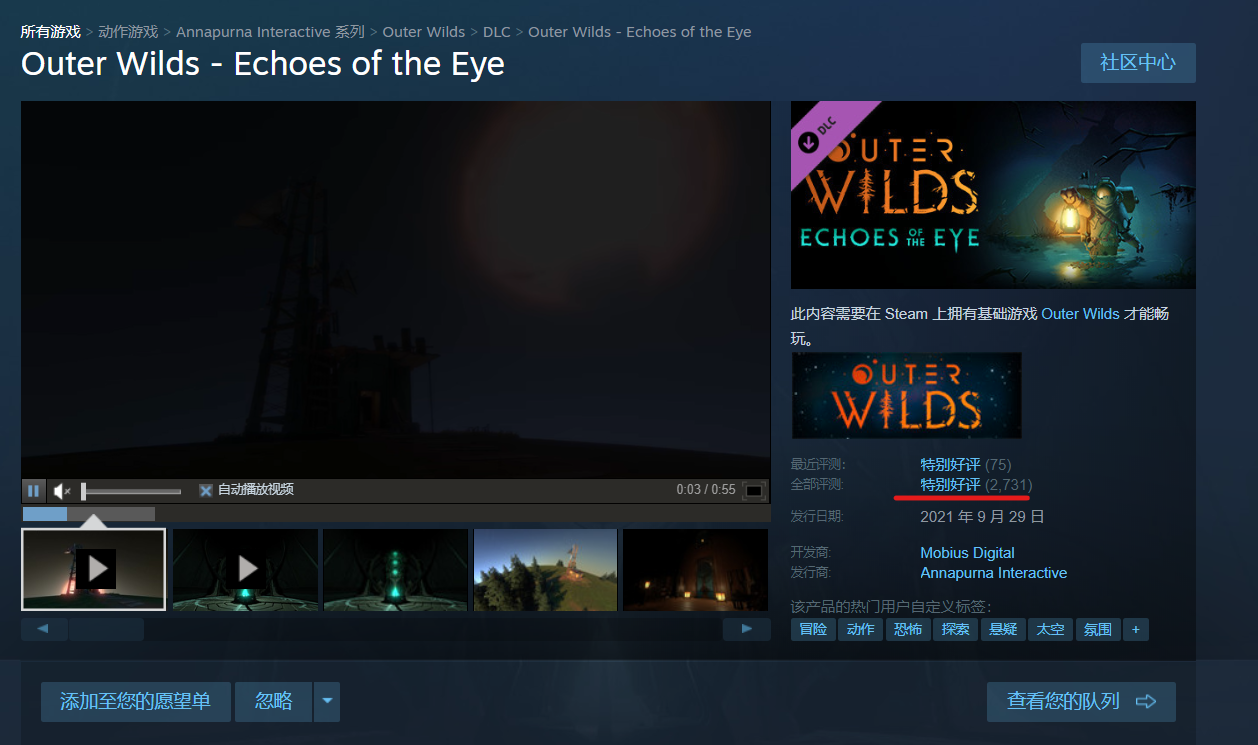Go to 动作游戏 breadcrumb
The width and height of the screenshot is (1258, 745).
pyautogui.click(x=128, y=32)
